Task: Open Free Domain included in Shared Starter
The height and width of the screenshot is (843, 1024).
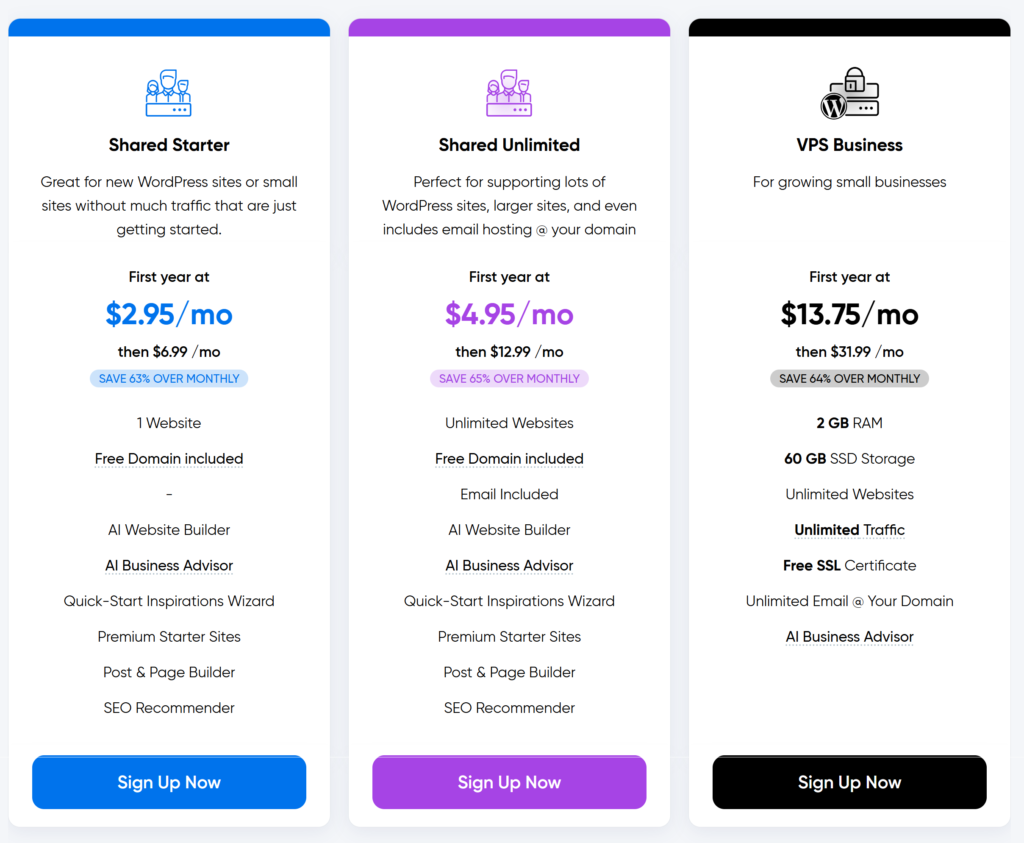Action: [x=169, y=459]
